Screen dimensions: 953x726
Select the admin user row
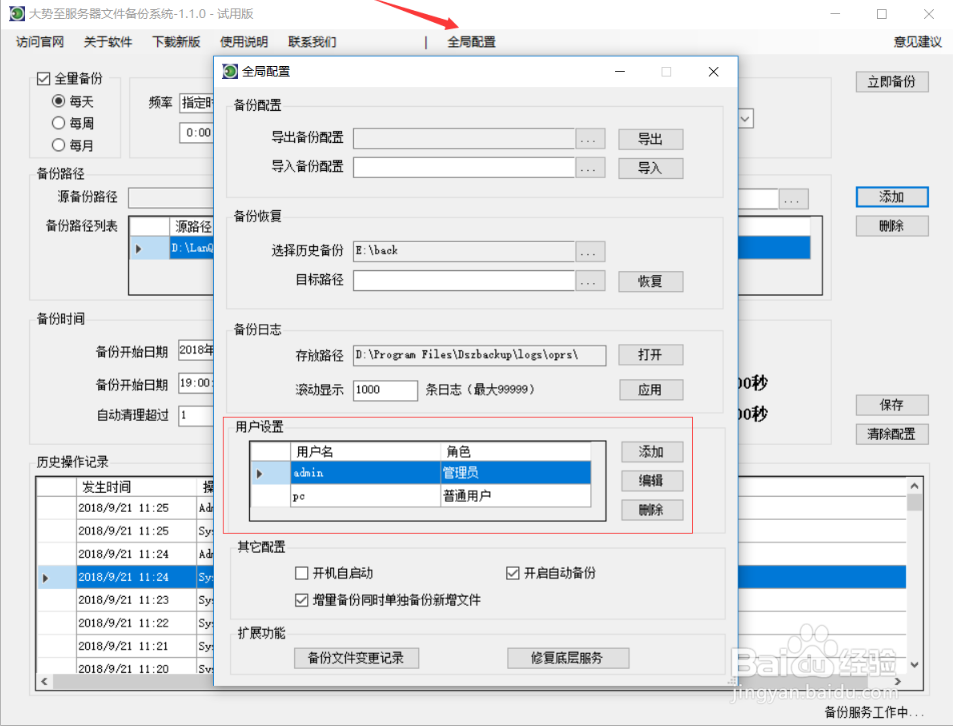pyautogui.click(x=421, y=473)
